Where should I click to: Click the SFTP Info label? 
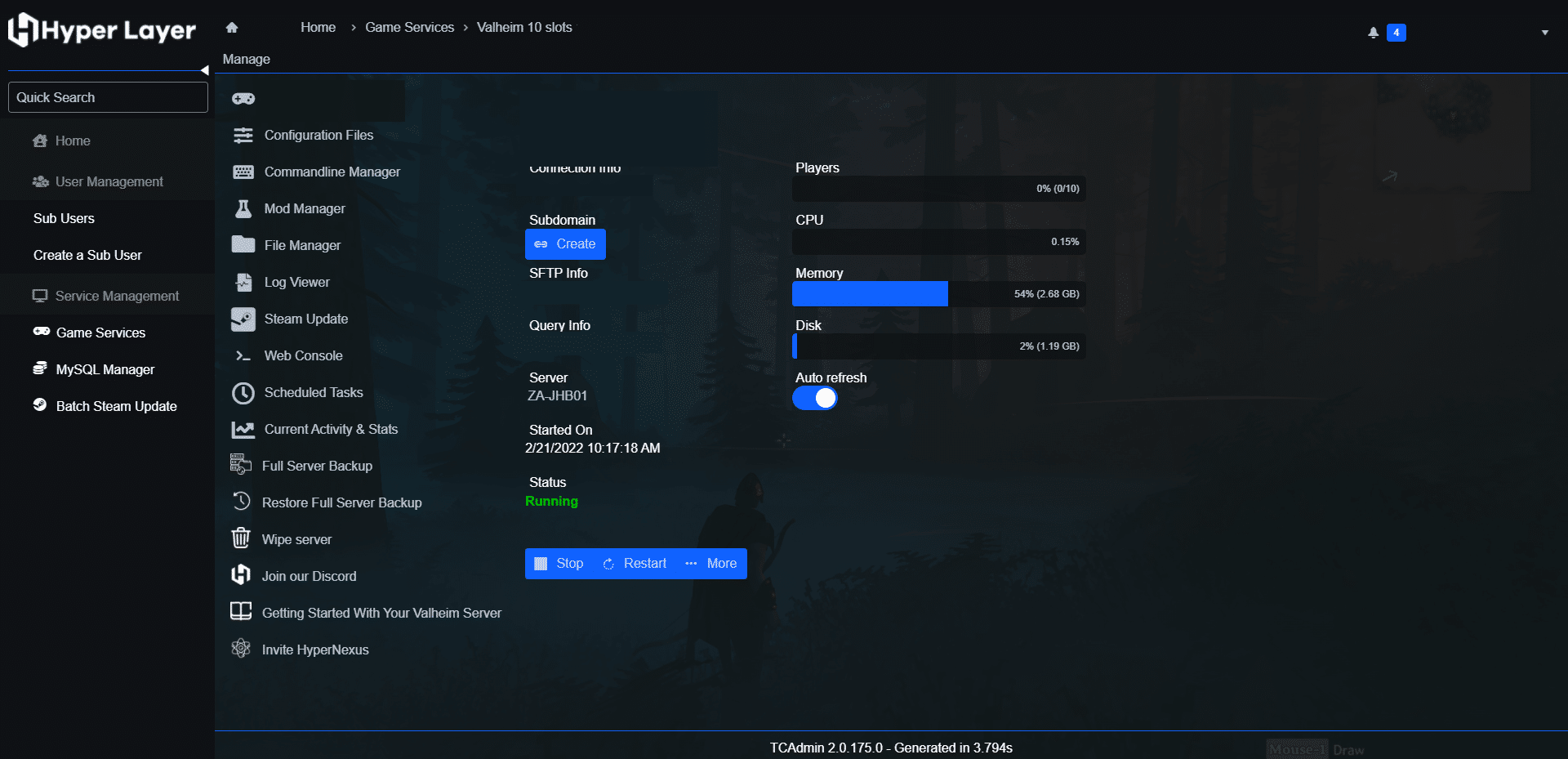(559, 274)
